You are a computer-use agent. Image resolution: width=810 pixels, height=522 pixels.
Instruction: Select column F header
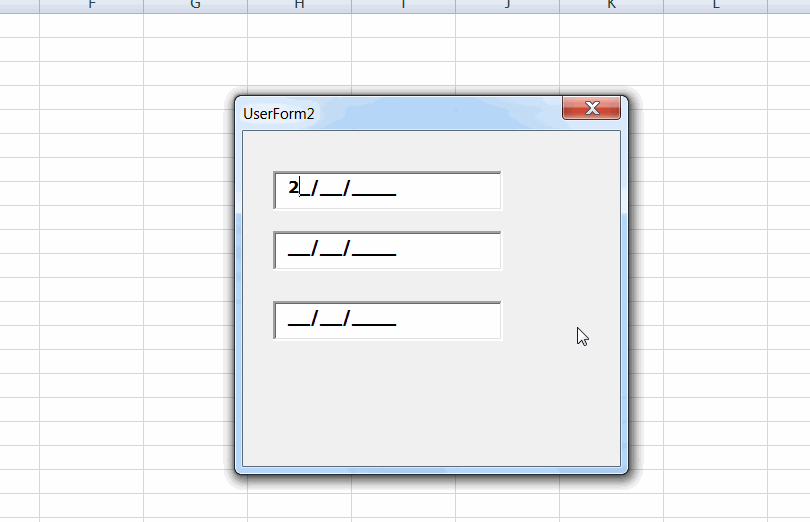point(91,5)
